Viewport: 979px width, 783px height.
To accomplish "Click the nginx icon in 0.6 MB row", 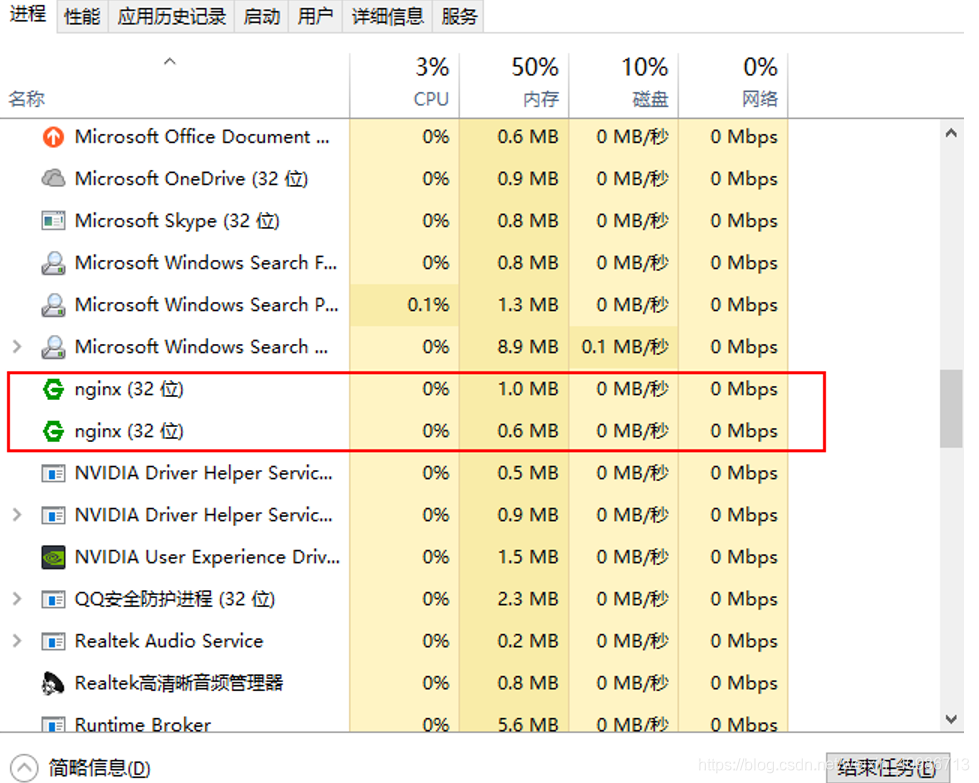I will pyautogui.click(x=53, y=431).
